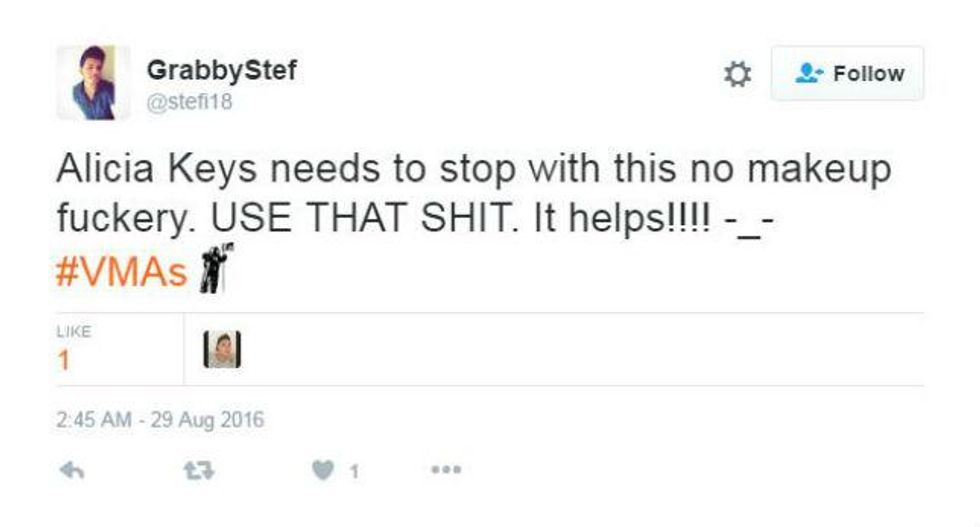Screen dimensions: 980x527
Task: Open the GrabbyStef display name link
Action: [222, 70]
